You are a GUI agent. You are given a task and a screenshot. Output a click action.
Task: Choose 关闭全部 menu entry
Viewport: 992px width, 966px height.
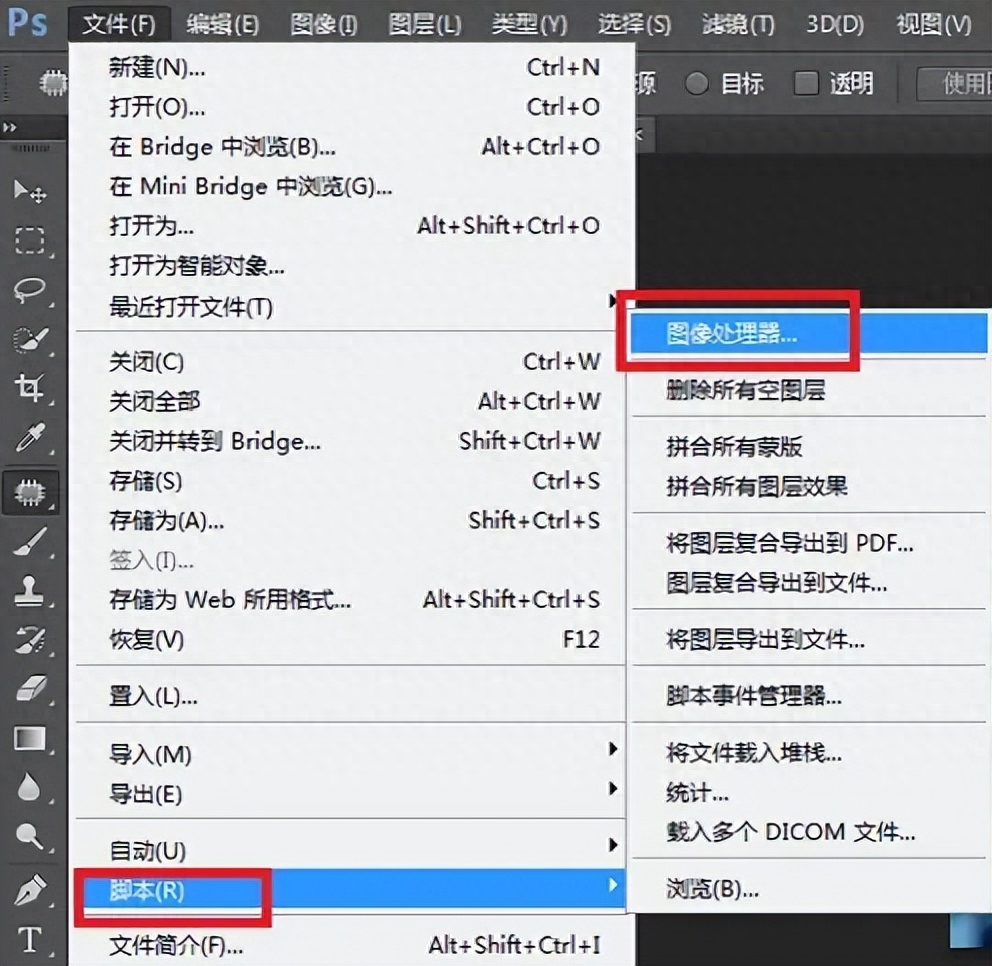click(351, 401)
